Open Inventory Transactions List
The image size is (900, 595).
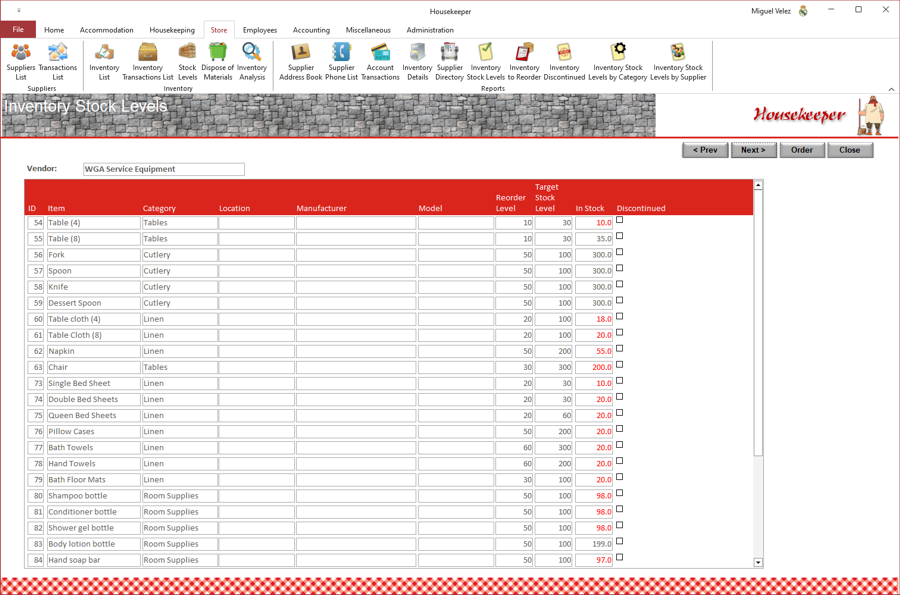tap(148, 61)
